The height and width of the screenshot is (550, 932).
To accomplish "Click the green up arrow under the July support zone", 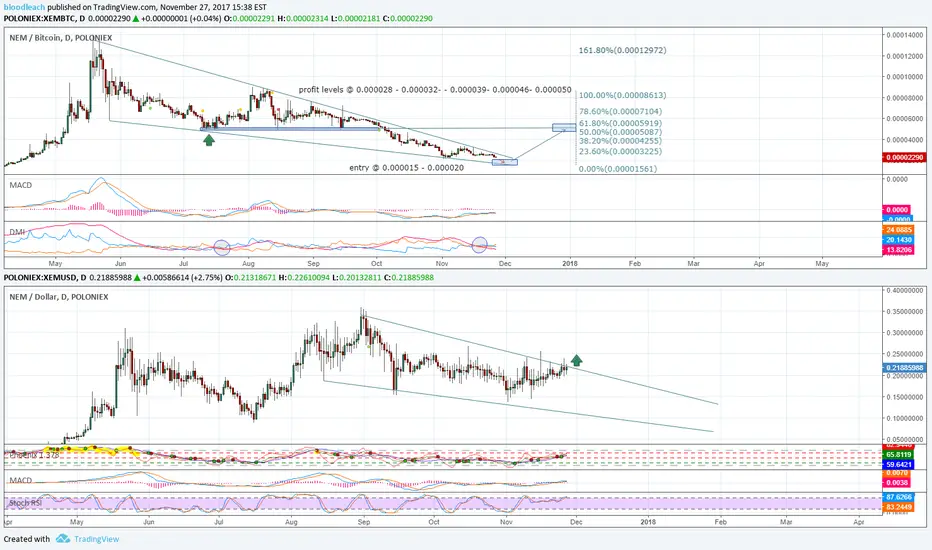I will pos(209,140).
